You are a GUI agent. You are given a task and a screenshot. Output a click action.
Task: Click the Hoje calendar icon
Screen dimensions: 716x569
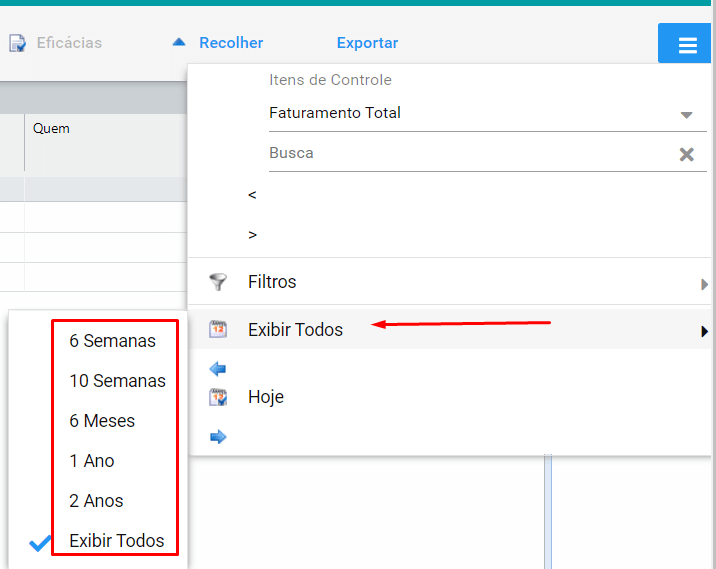[x=218, y=397]
